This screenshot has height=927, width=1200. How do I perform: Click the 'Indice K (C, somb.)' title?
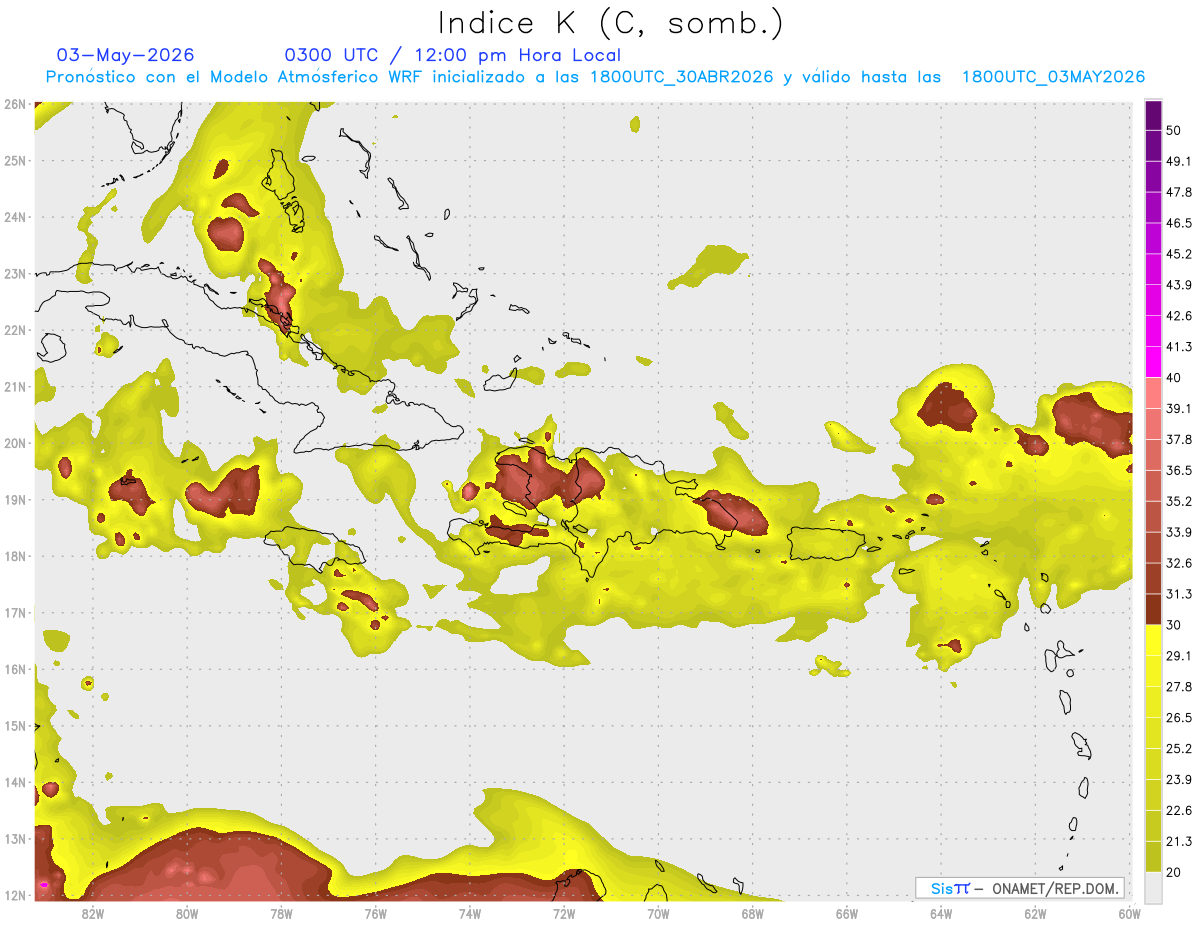click(x=611, y=23)
